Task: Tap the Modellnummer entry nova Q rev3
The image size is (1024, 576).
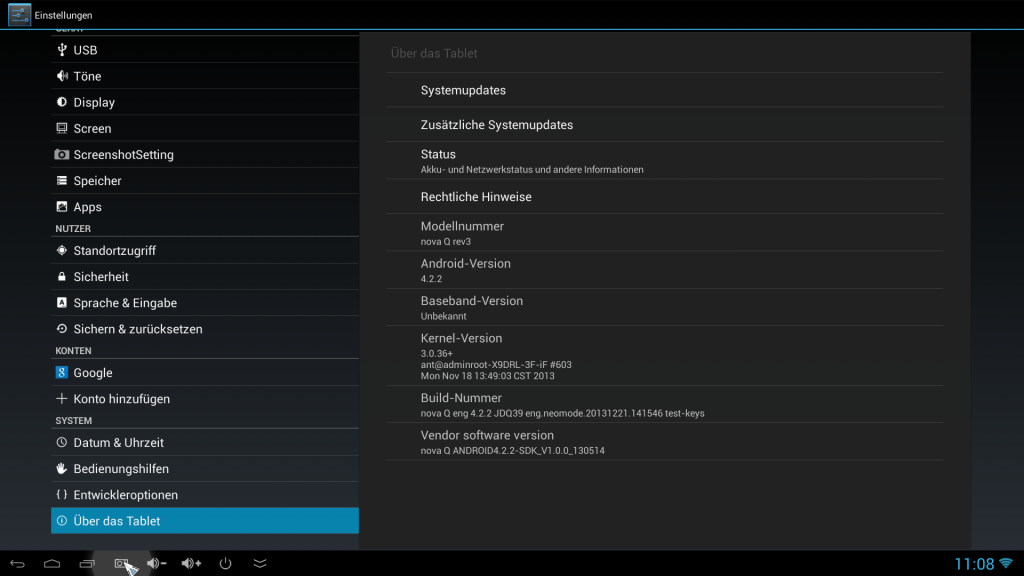Action: tap(665, 232)
